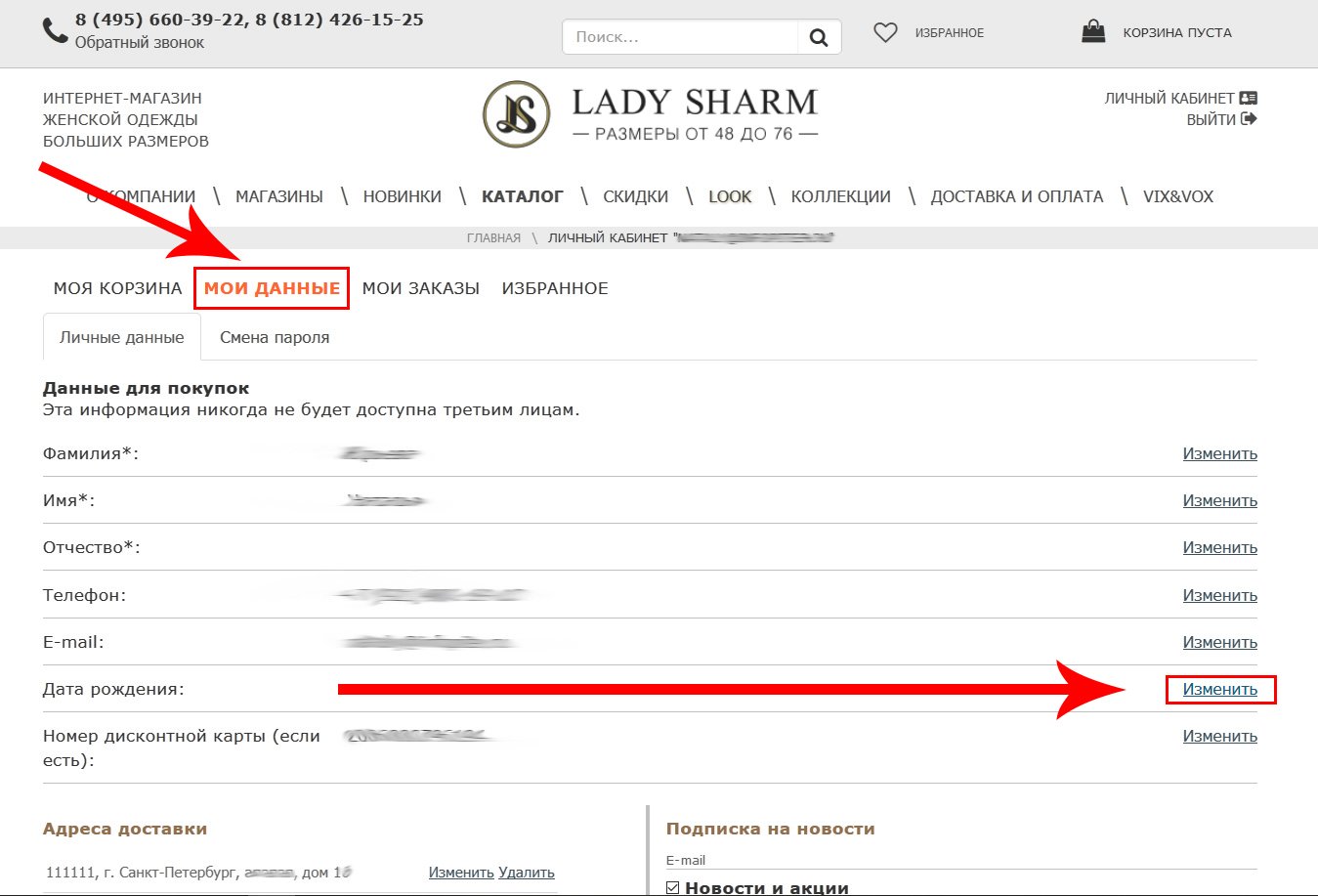
Task: Toggle the Новости и акции checkbox
Action: click(672, 887)
